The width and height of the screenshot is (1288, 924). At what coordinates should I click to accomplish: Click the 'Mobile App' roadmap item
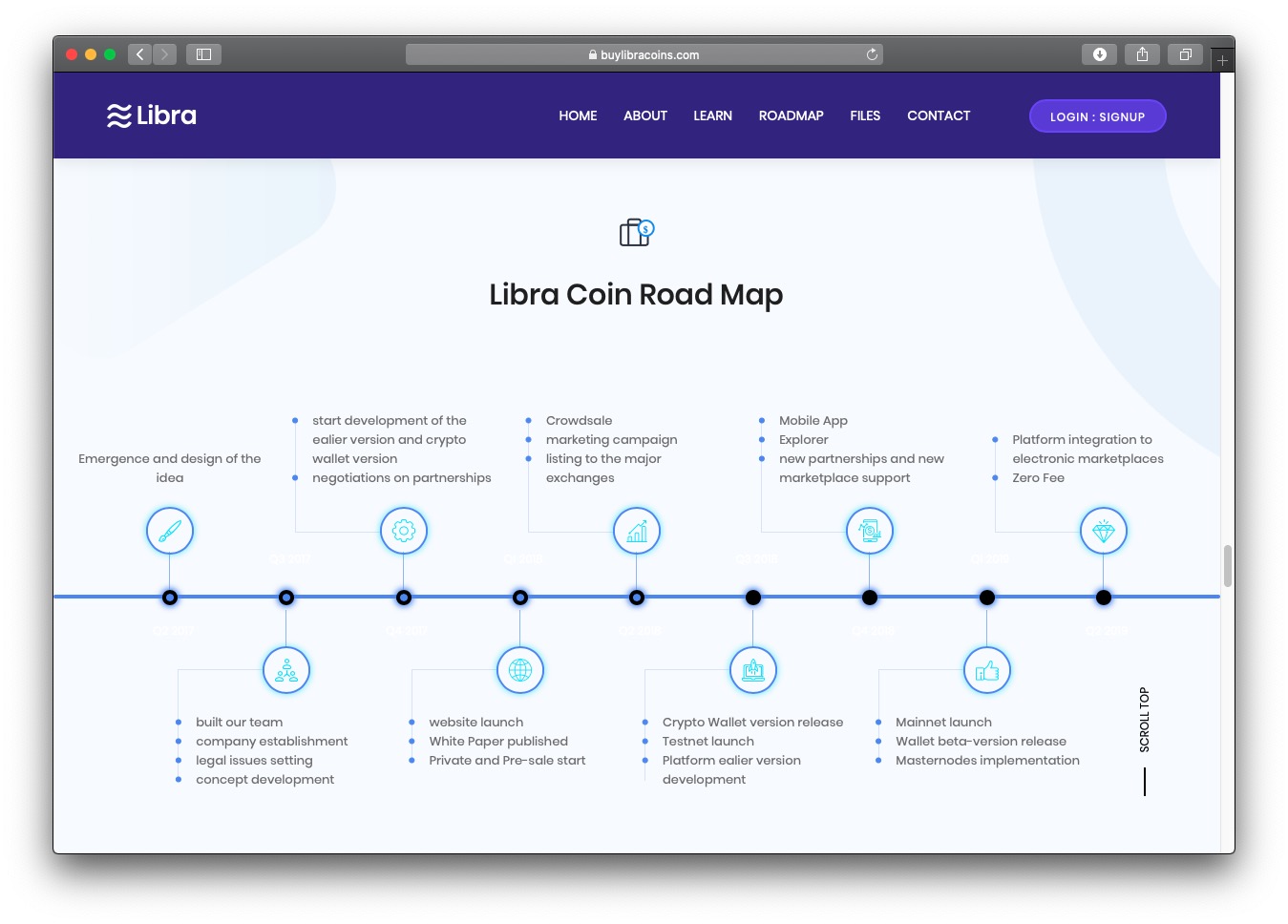tap(813, 421)
